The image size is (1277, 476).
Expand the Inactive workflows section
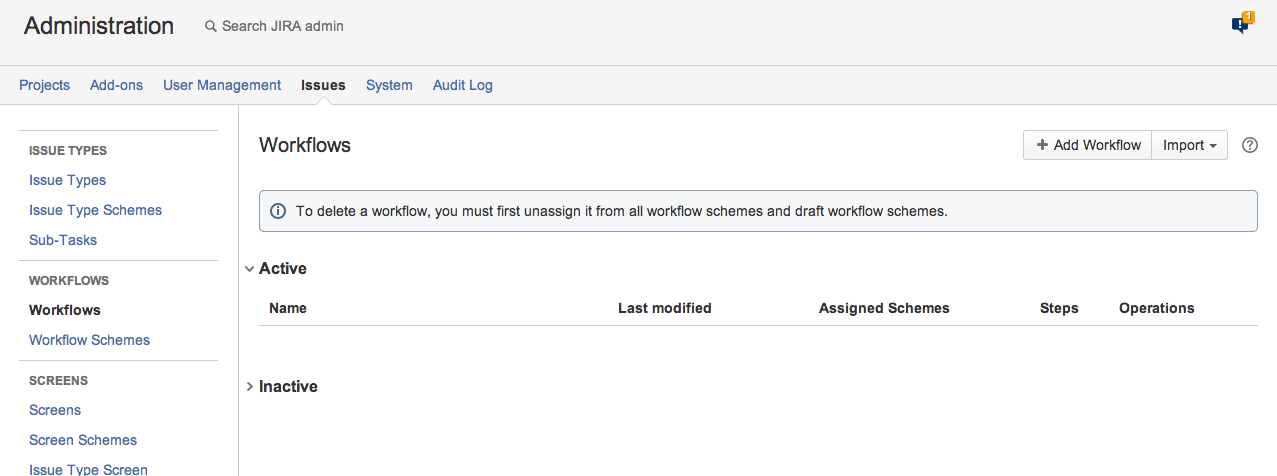coord(249,386)
